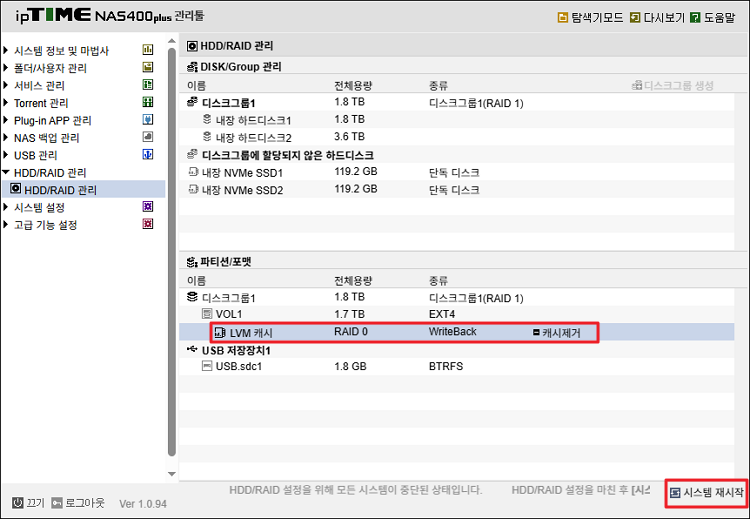Expand the 시스템 설정 menu arrow

point(7,208)
